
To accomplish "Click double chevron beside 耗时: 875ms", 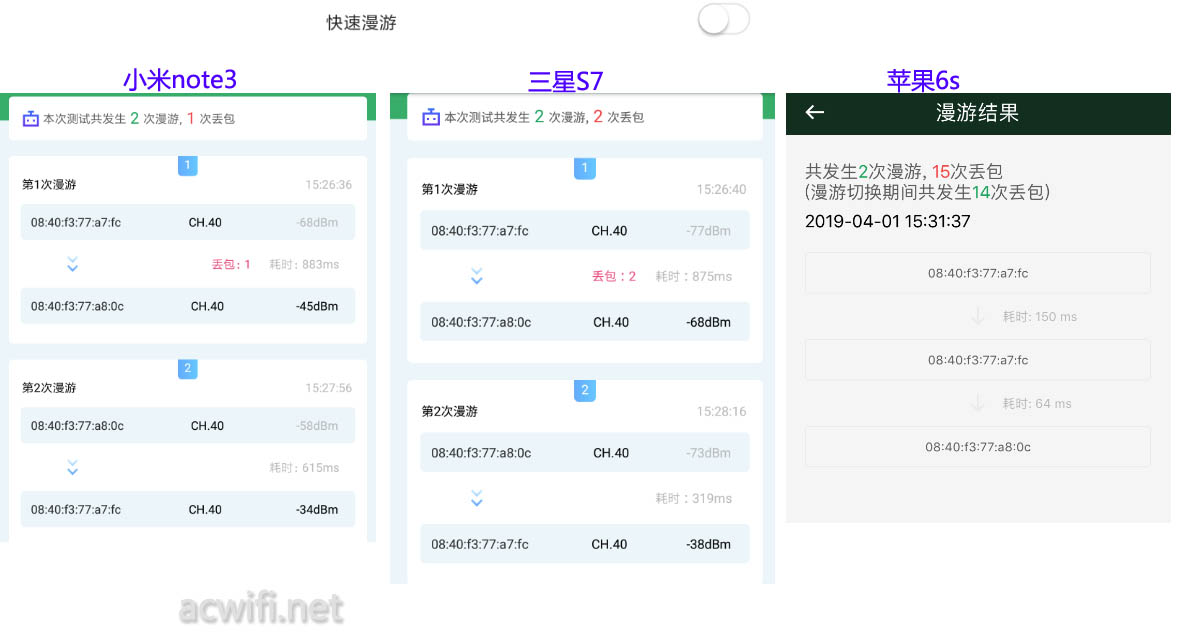I will click(x=477, y=276).
